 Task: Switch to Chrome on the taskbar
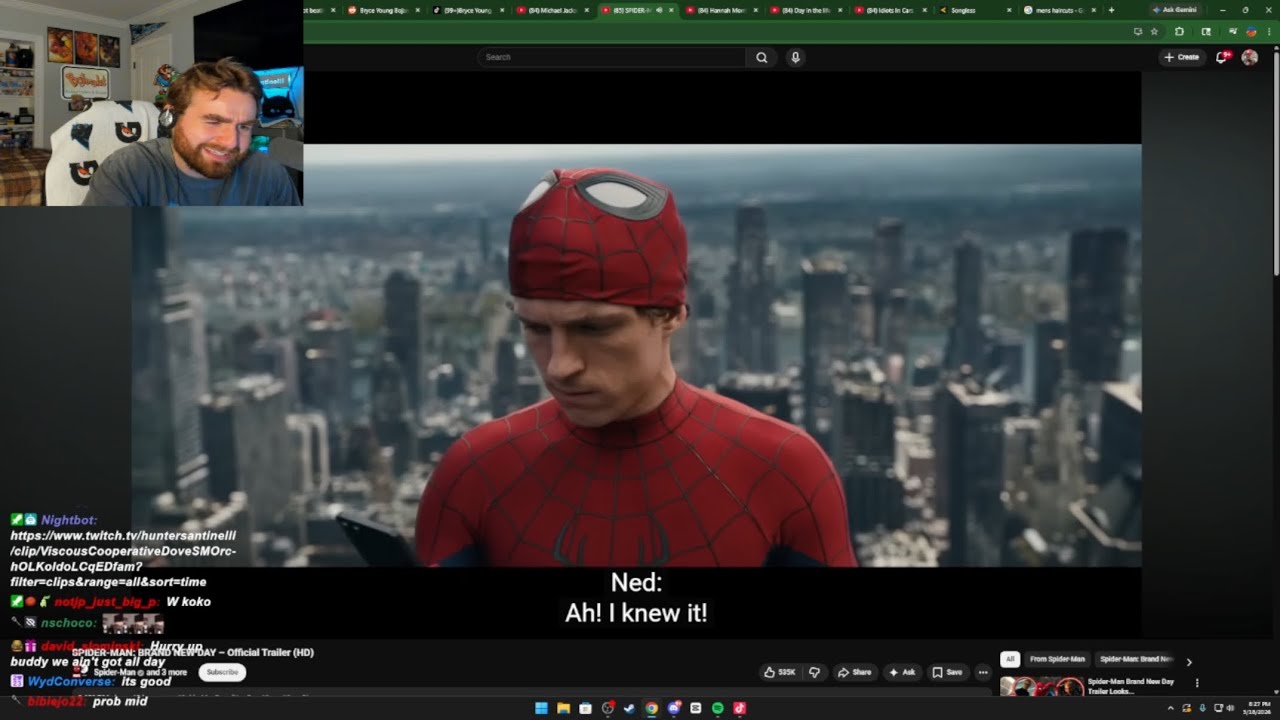point(651,708)
